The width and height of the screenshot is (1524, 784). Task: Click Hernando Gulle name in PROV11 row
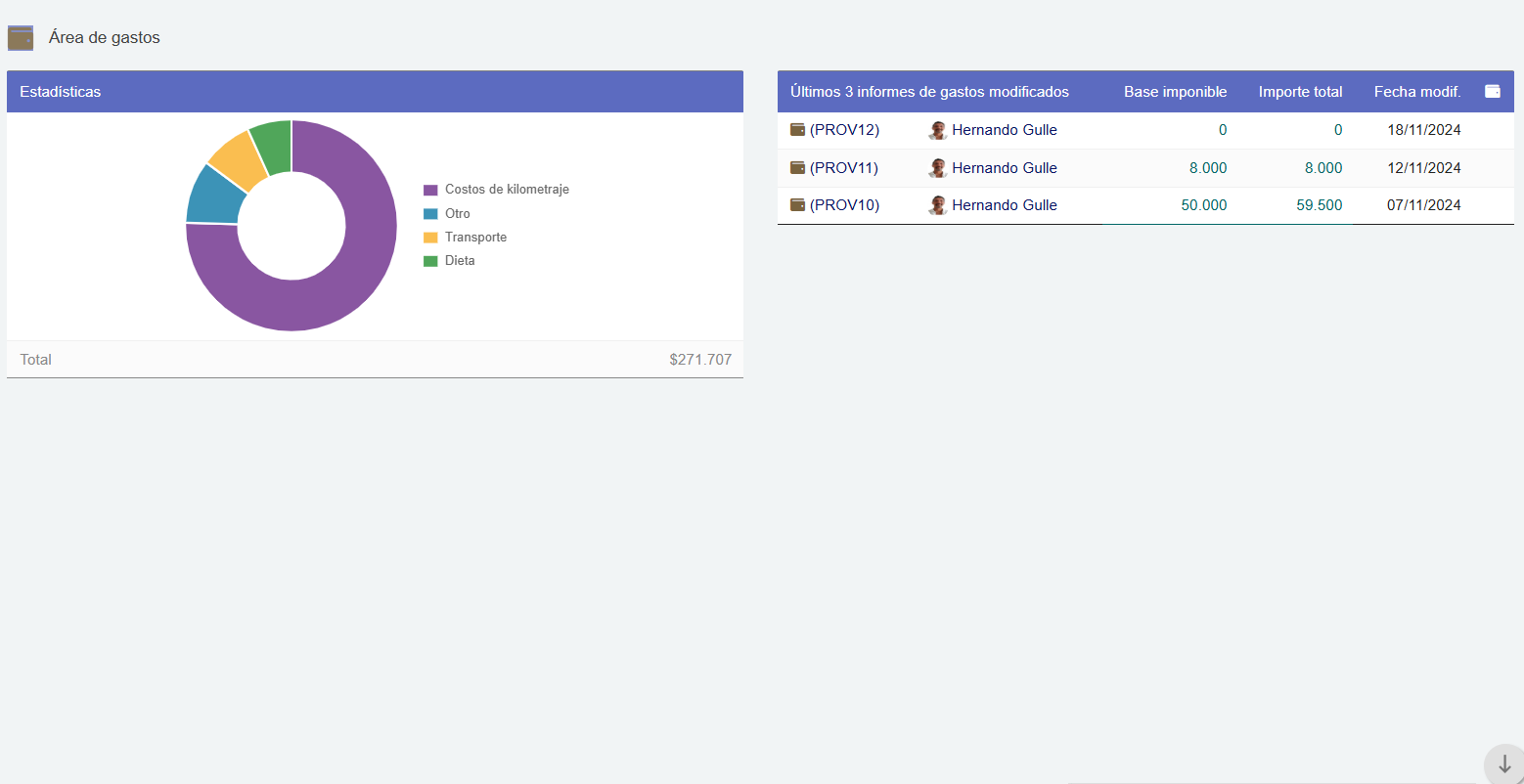(x=1004, y=168)
